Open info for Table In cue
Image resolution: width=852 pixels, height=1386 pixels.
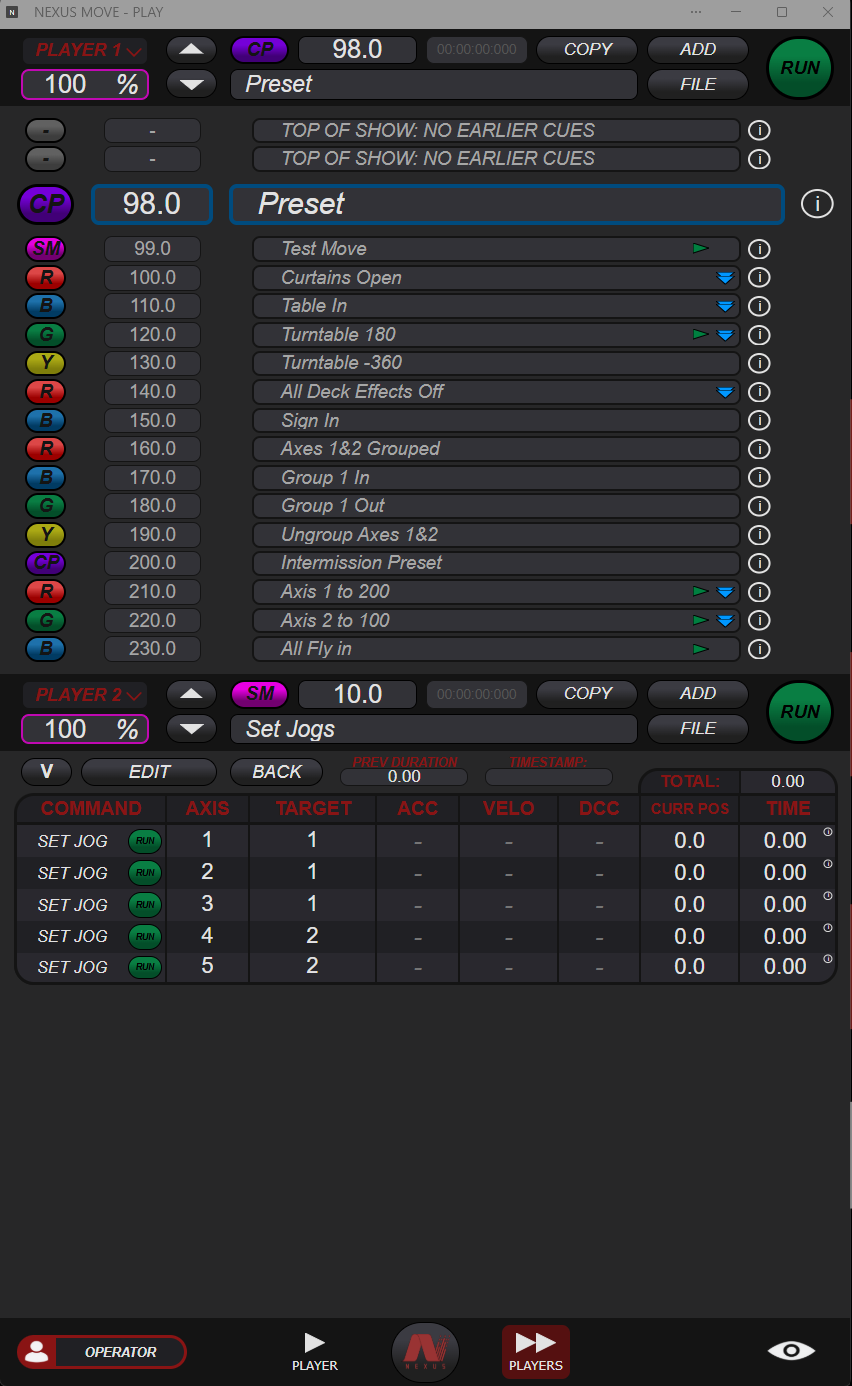[x=759, y=306]
